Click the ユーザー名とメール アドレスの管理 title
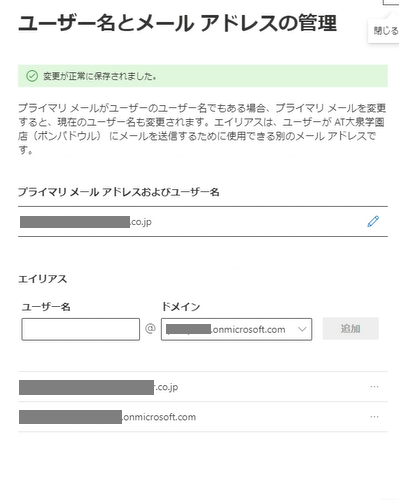The height and width of the screenshot is (500, 399). (x=177, y=23)
